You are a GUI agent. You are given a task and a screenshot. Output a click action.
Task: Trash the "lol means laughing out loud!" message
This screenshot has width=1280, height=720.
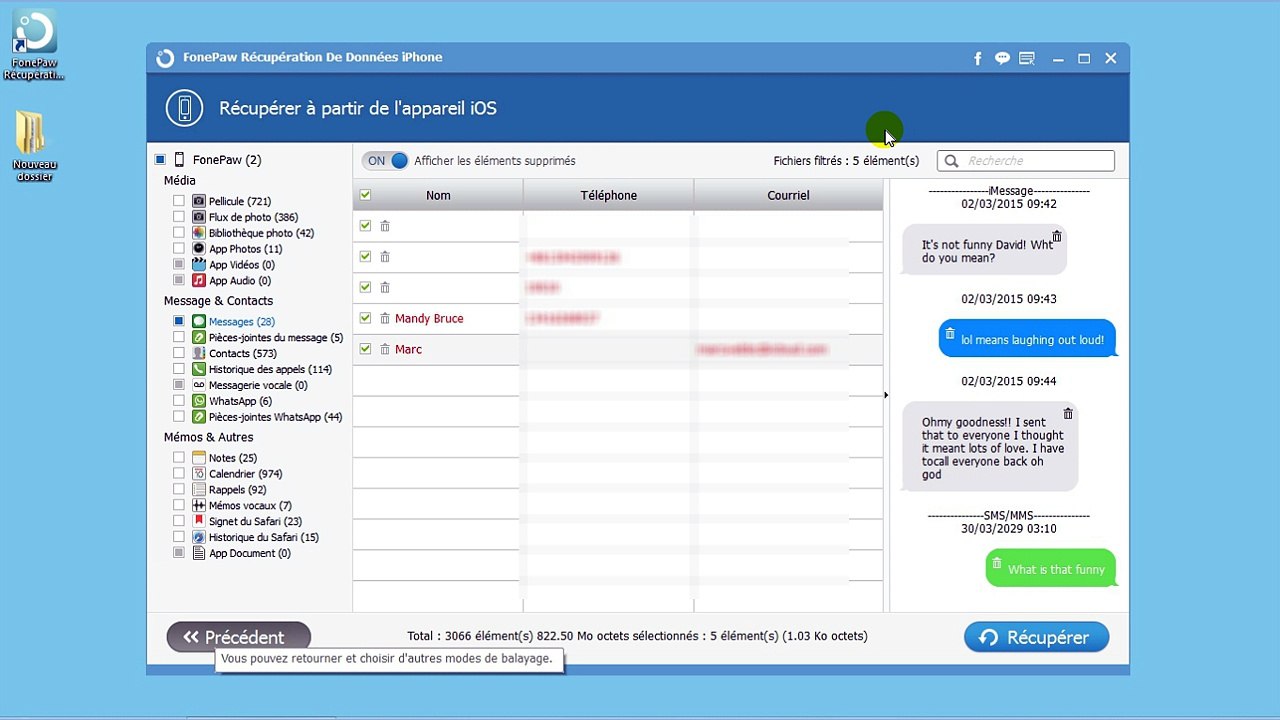[951, 334]
